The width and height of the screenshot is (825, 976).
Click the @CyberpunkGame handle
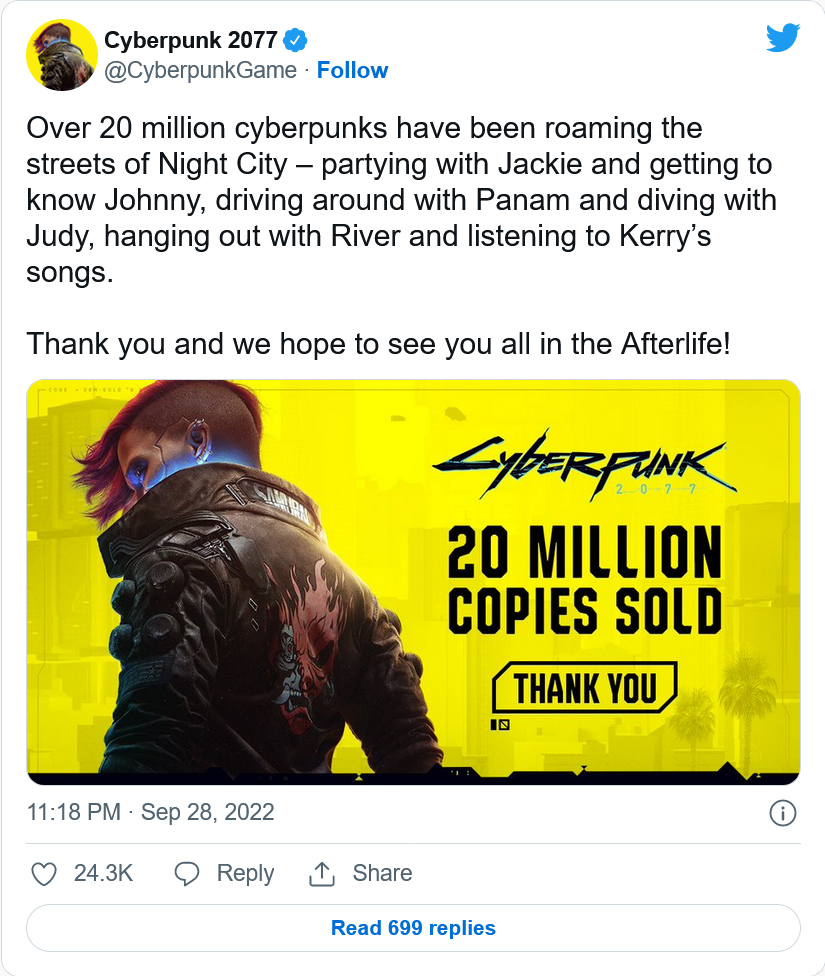point(200,70)
